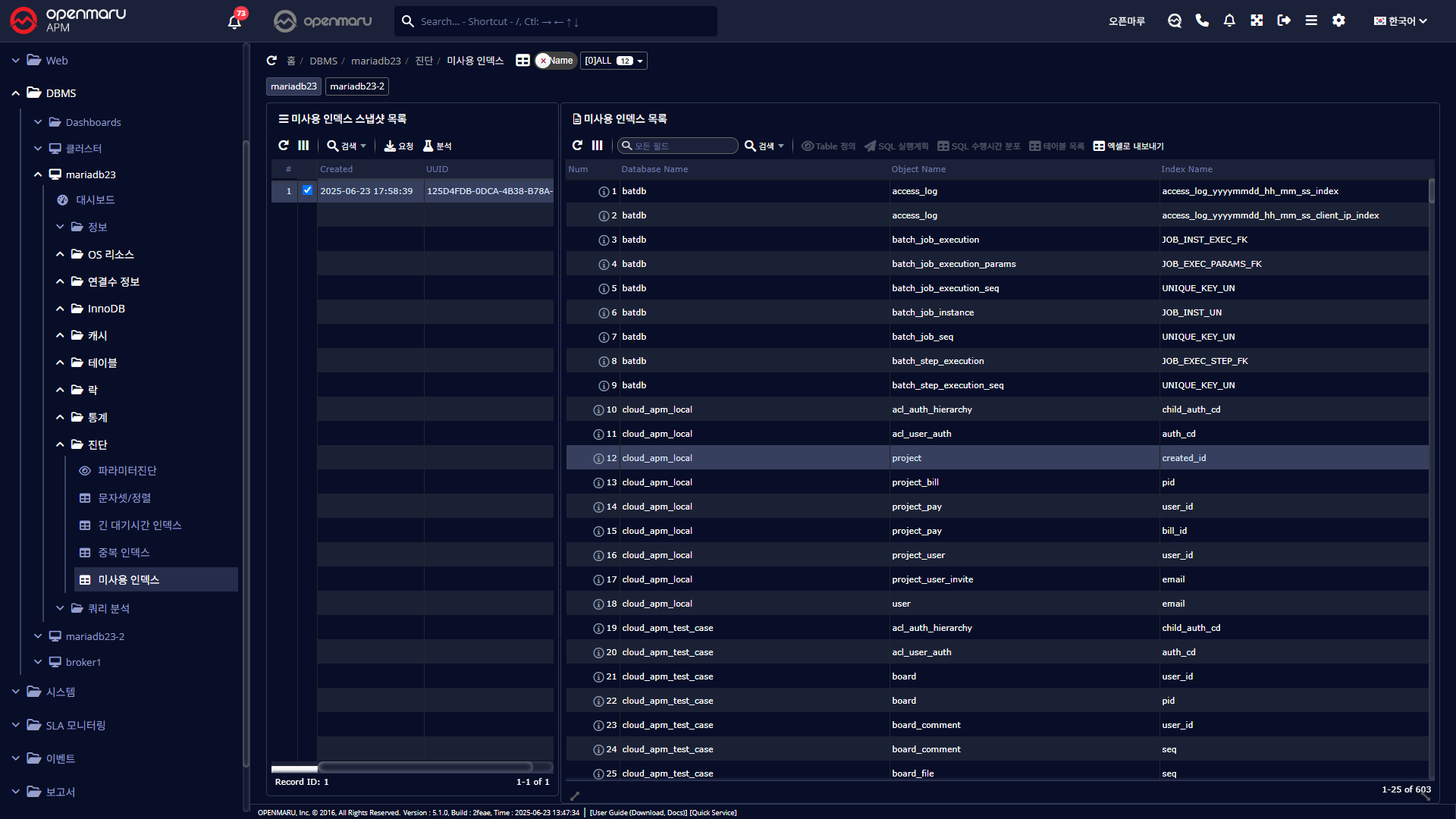
Task: Refresh the unused index list
Action: coord(577,146)
